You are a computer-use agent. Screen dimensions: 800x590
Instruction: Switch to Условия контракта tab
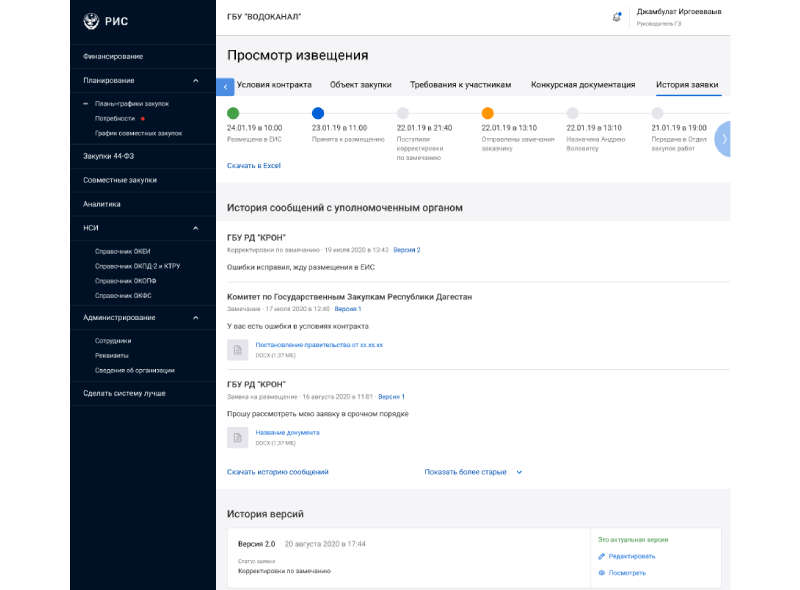coord(274,85)
